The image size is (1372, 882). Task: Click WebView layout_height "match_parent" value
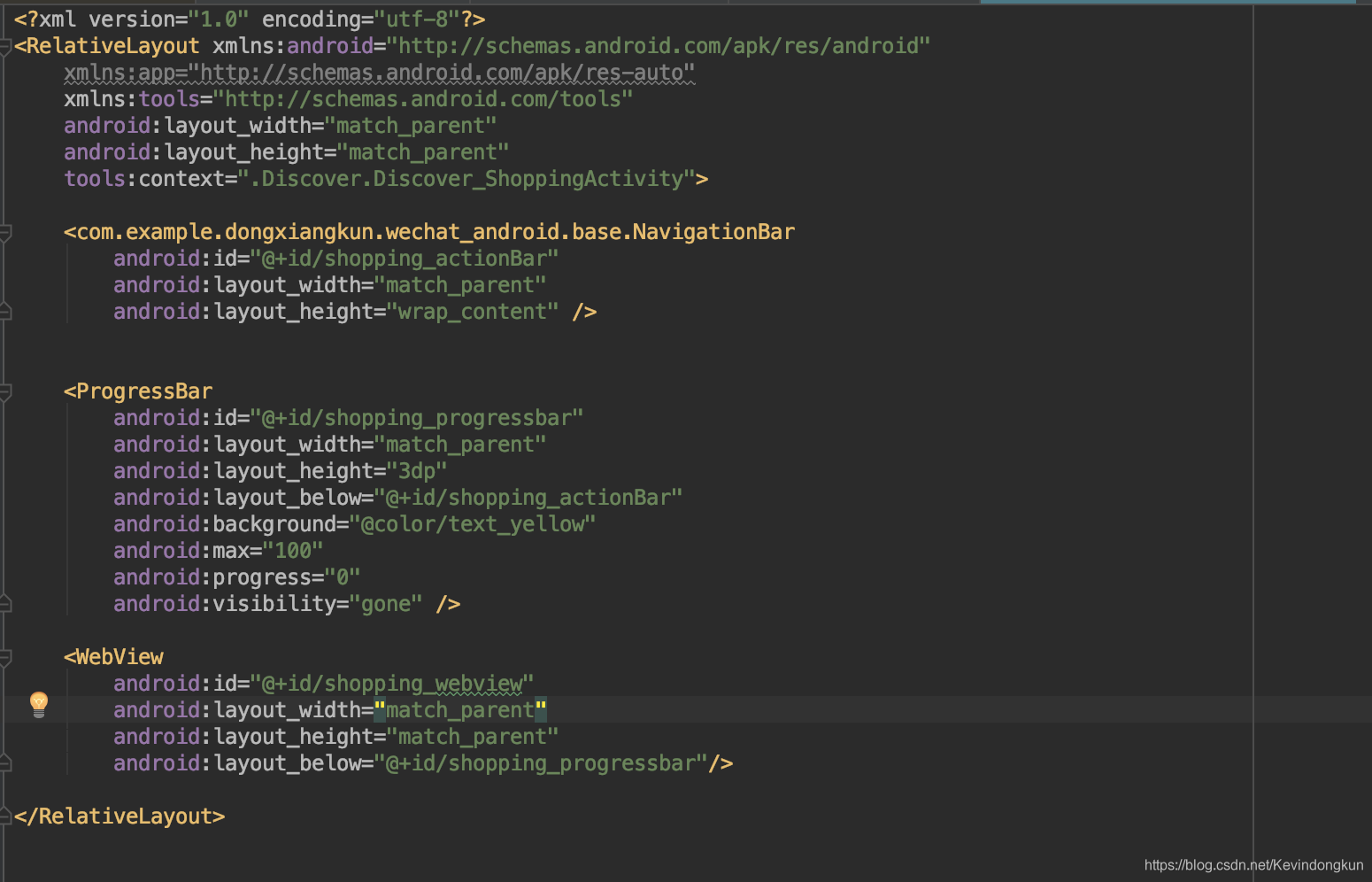(473, 737)
